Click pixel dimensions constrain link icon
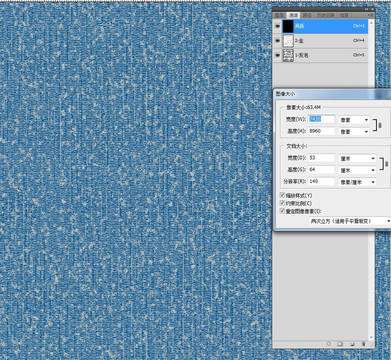391x360 pixels. tap(380, 125)
